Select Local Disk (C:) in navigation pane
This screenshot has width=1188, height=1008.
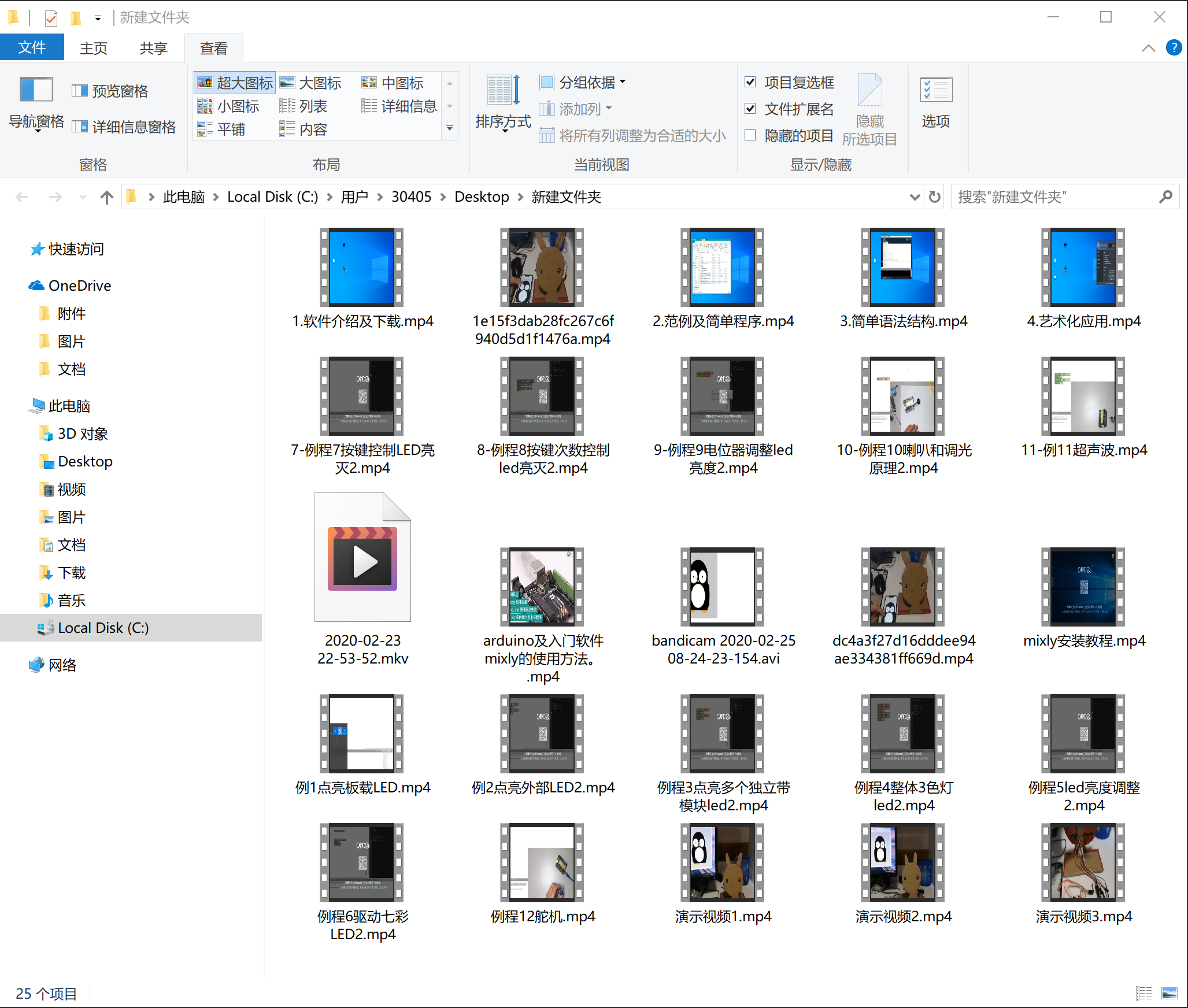point(131,628)
